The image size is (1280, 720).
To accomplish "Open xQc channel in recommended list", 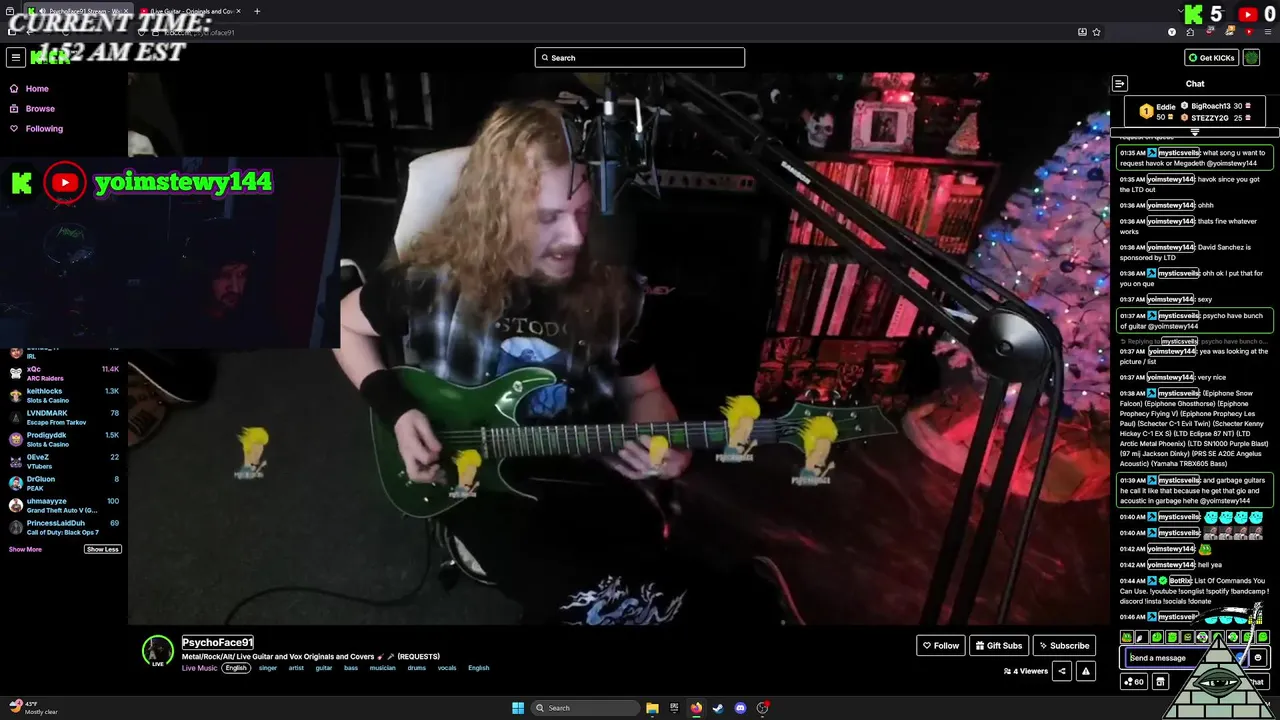I will coord(62,373).
